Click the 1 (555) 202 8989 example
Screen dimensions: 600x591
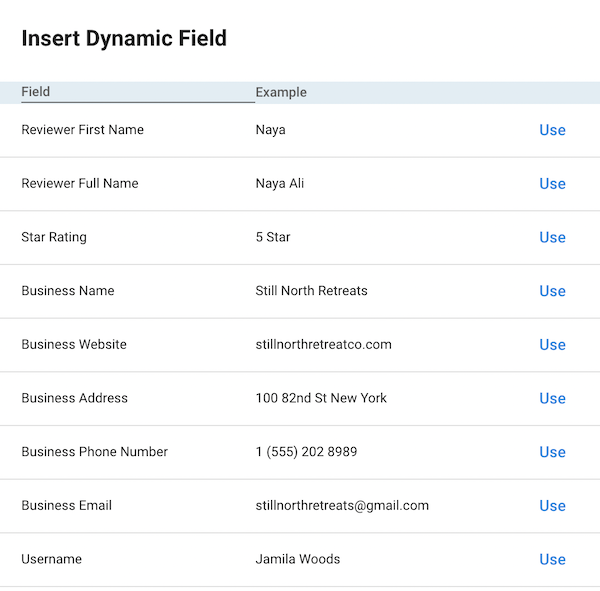pyautogui.click(x=306, y=452)
